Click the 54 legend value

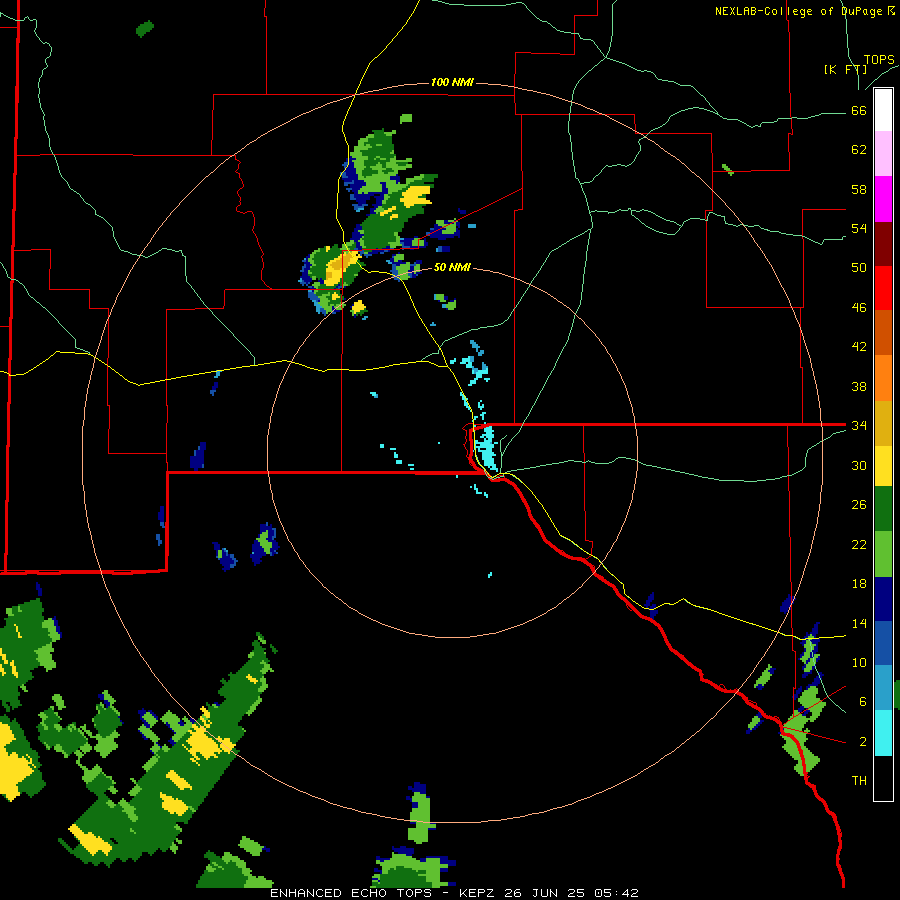pos(859,228)
